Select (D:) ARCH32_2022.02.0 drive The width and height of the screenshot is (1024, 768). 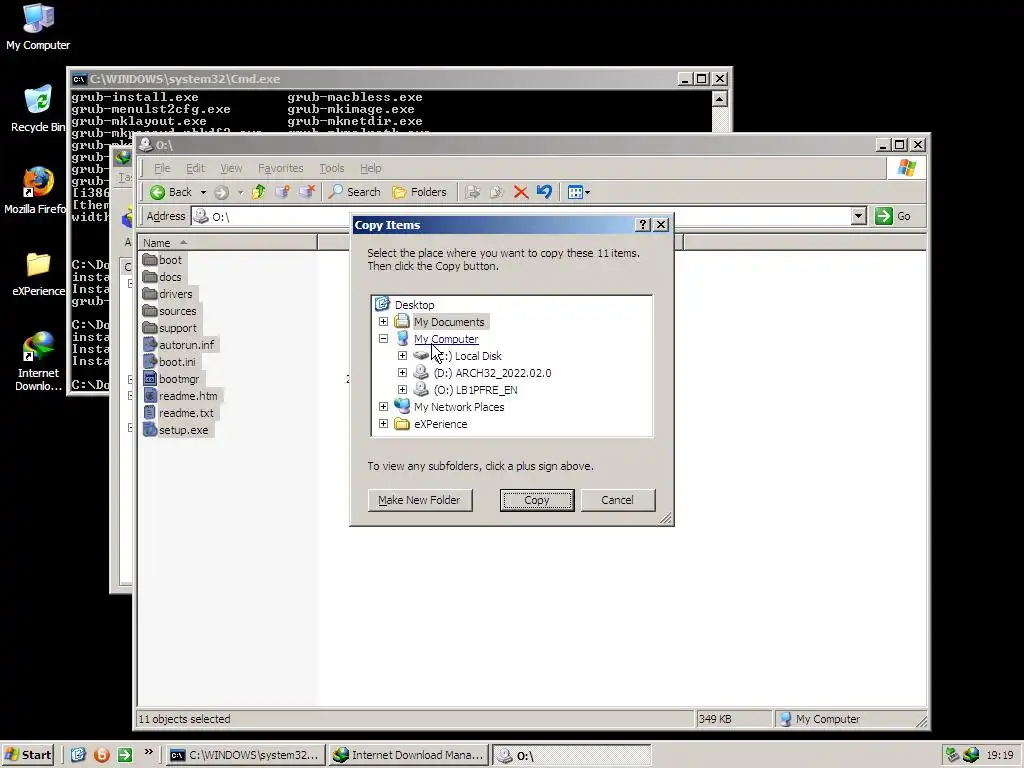tap(492, 373)
